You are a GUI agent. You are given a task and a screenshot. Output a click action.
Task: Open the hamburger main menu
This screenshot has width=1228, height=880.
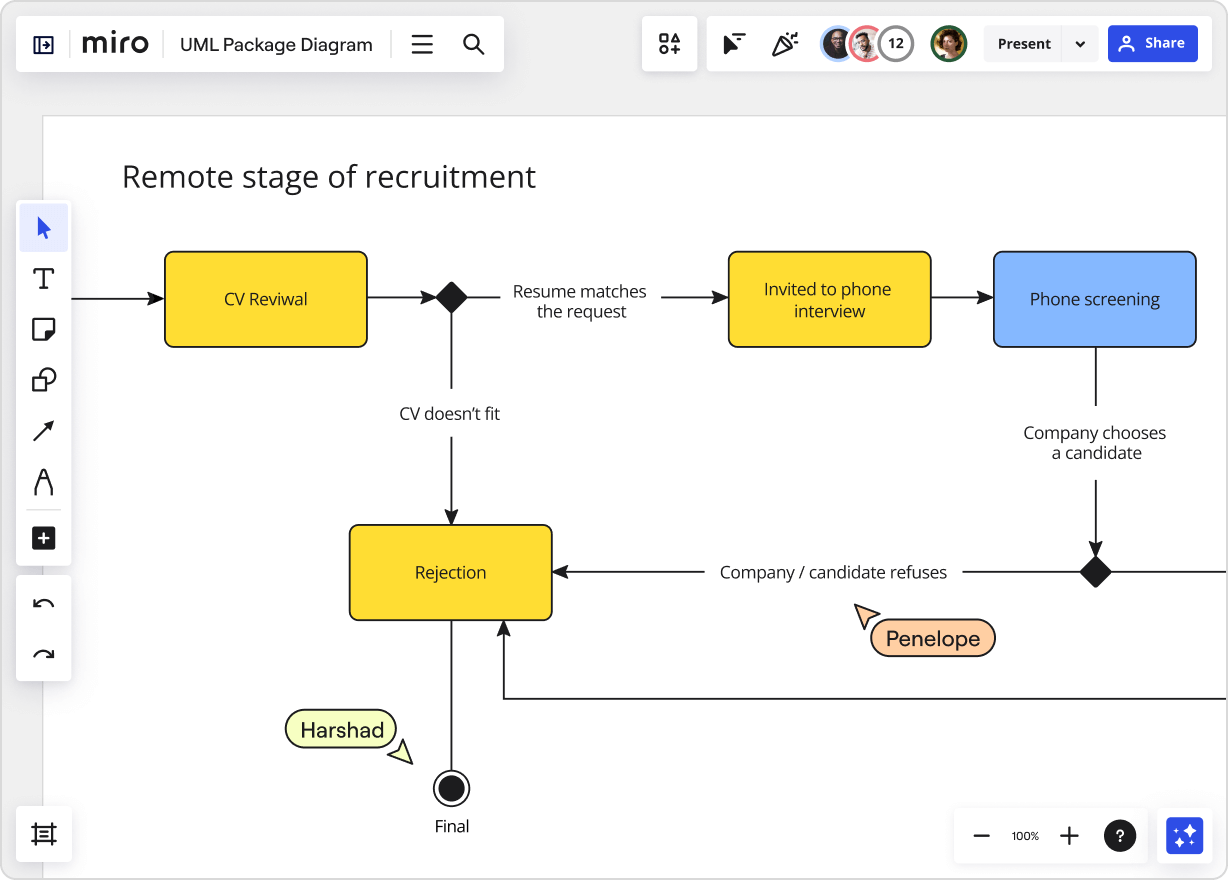pyautogui.click(x=422, y=44)
